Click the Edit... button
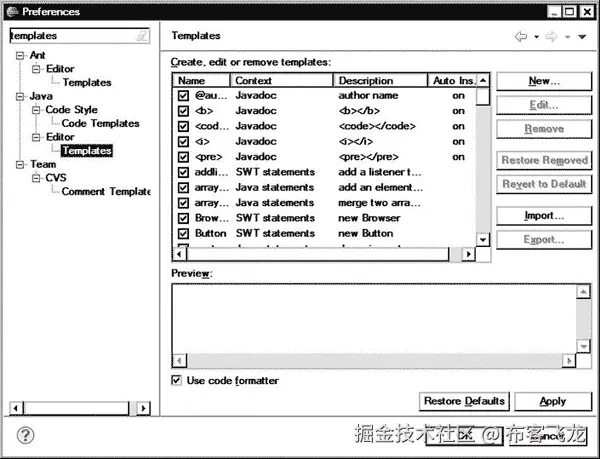This screenshot has height=459, width=600. [544, 105]
